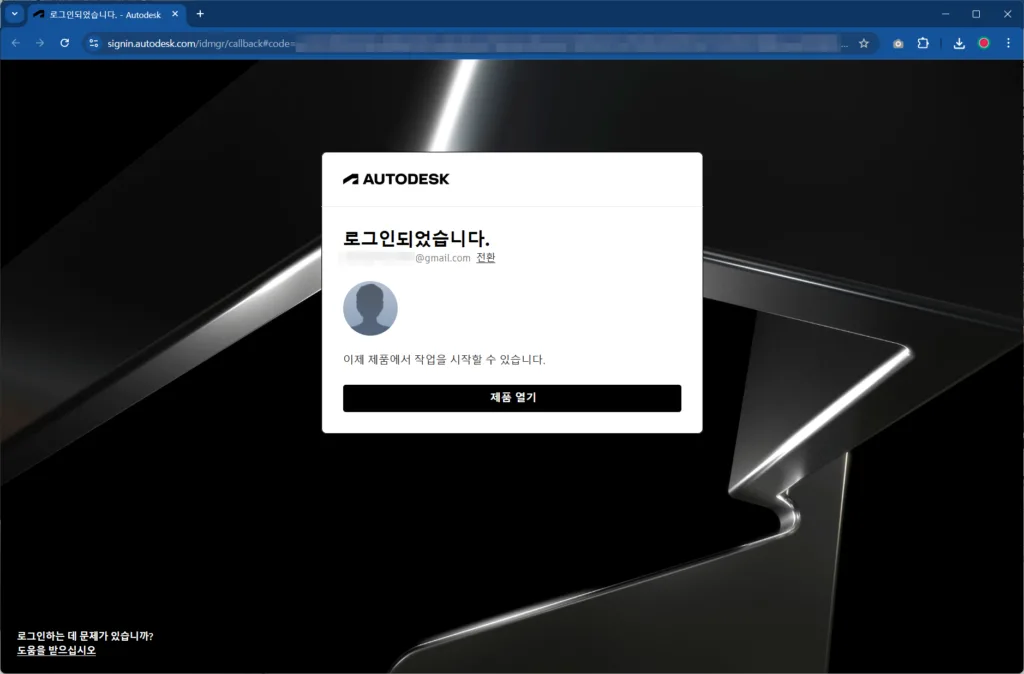Click the 로그인되었습니다. heading text
1024x674 pixels.
point(417,238)
